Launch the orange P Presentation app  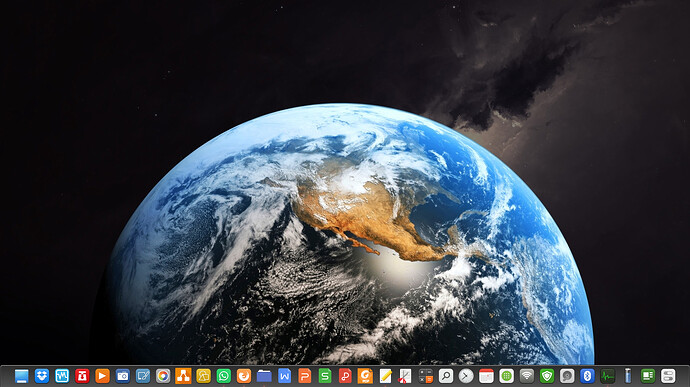coord(305,376)
